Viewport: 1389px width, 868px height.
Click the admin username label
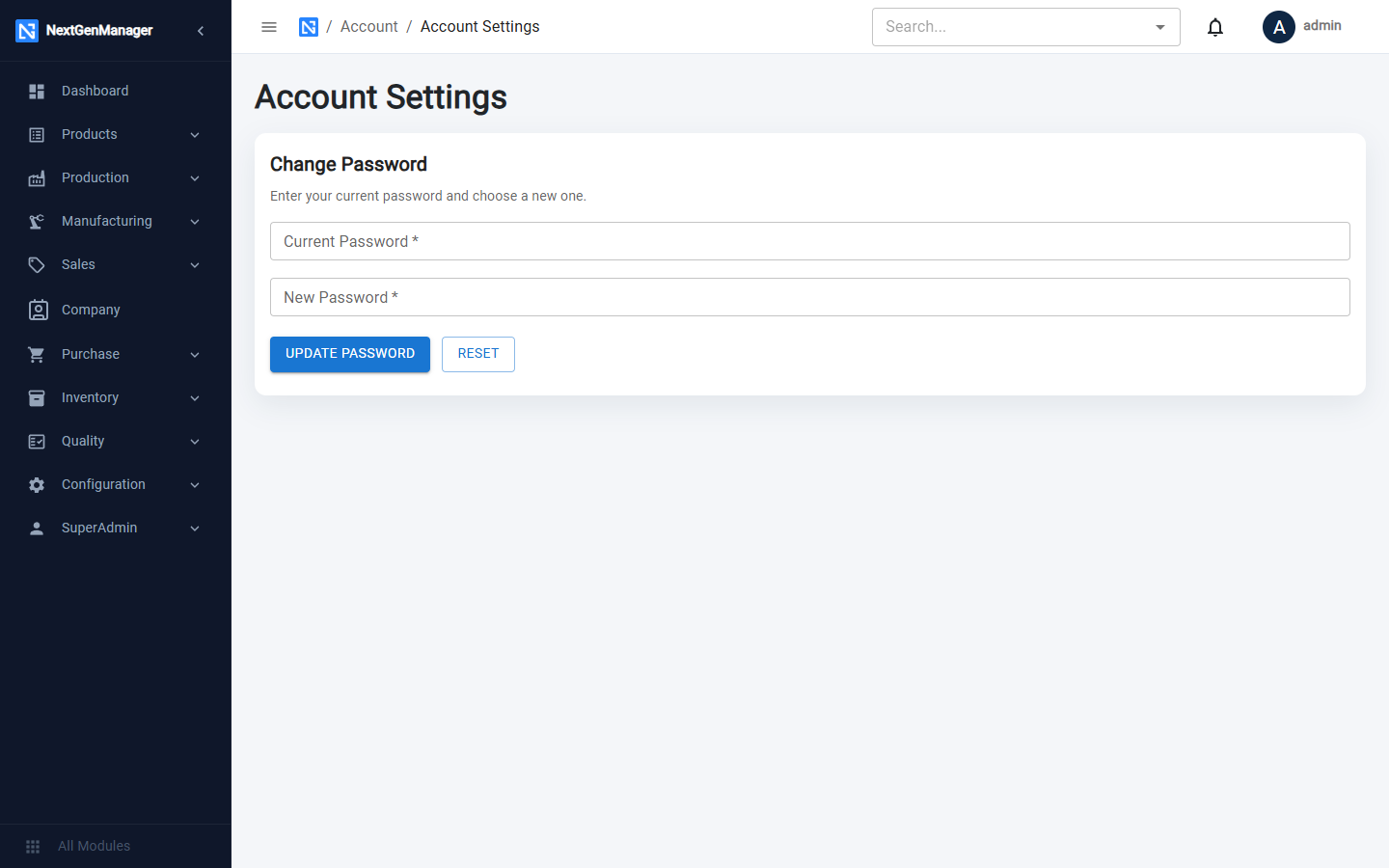1321,26
